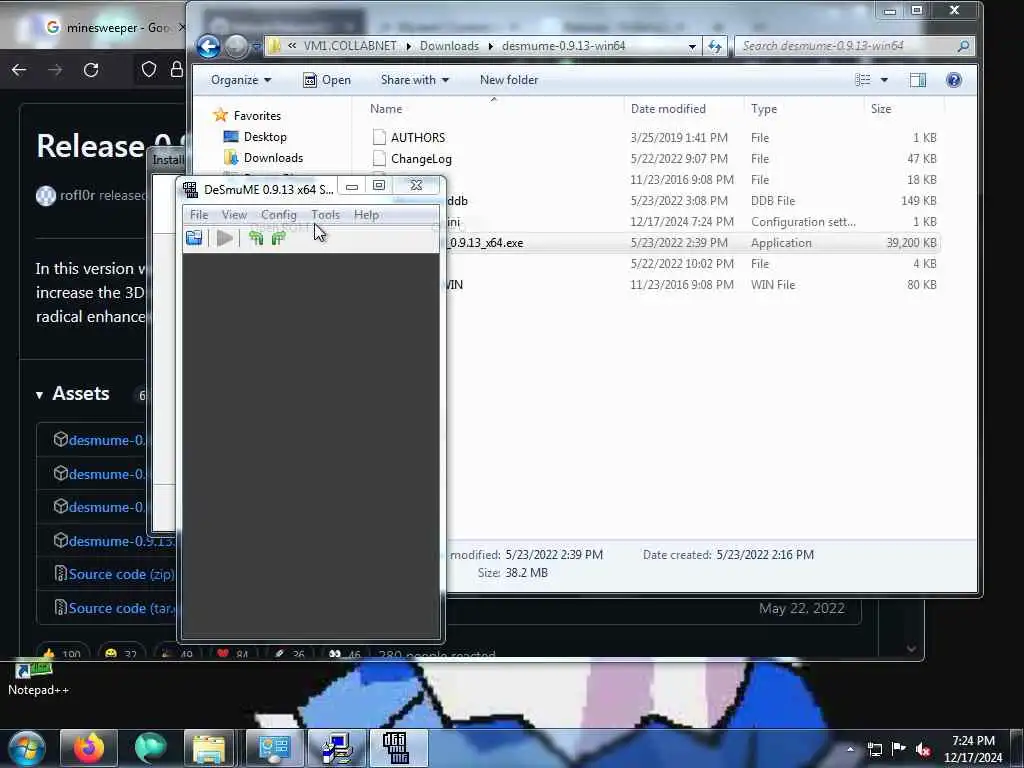Screen dimensions: 1024x768
Task: Change view icon in Explorer toolbar
Action: (863, 80)
